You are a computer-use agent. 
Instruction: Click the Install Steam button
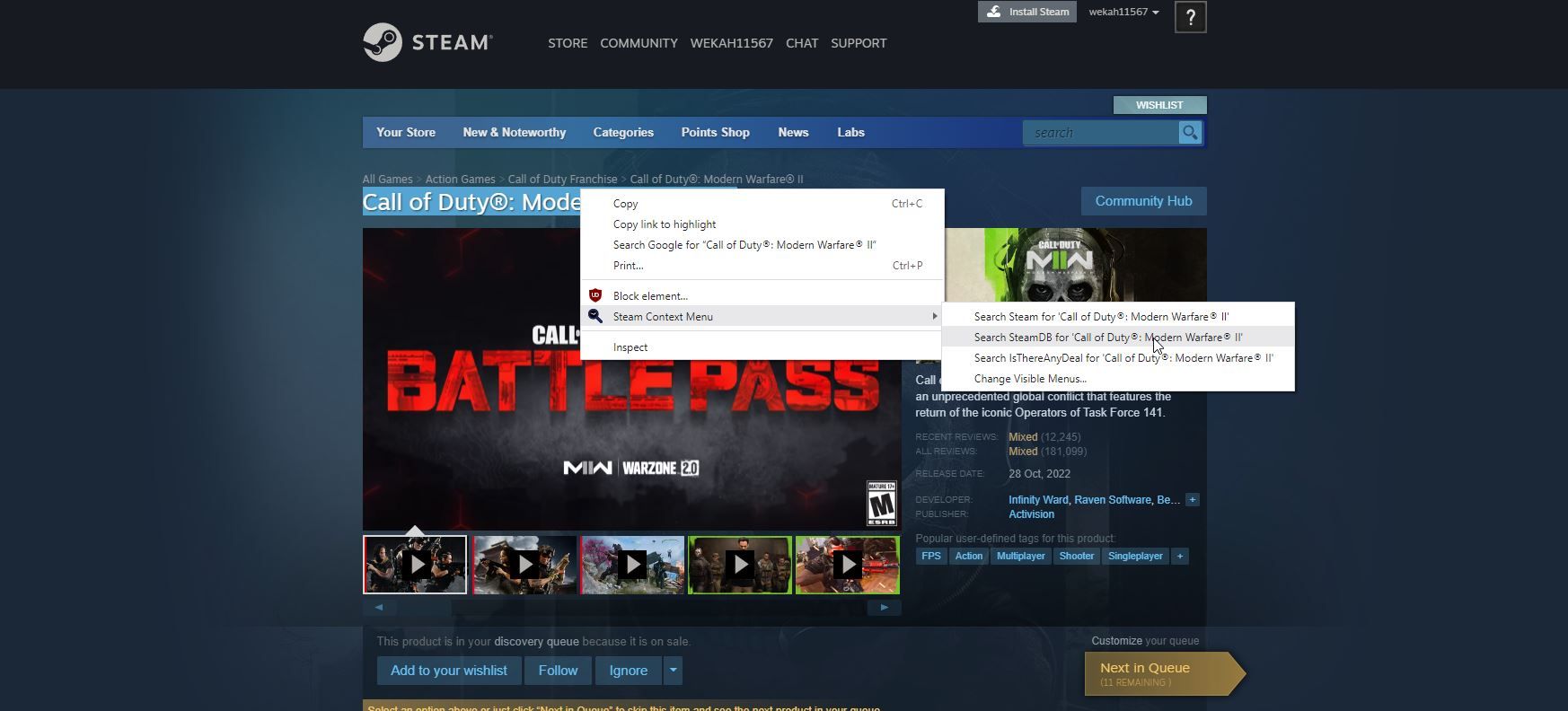tap(1027, 12)
